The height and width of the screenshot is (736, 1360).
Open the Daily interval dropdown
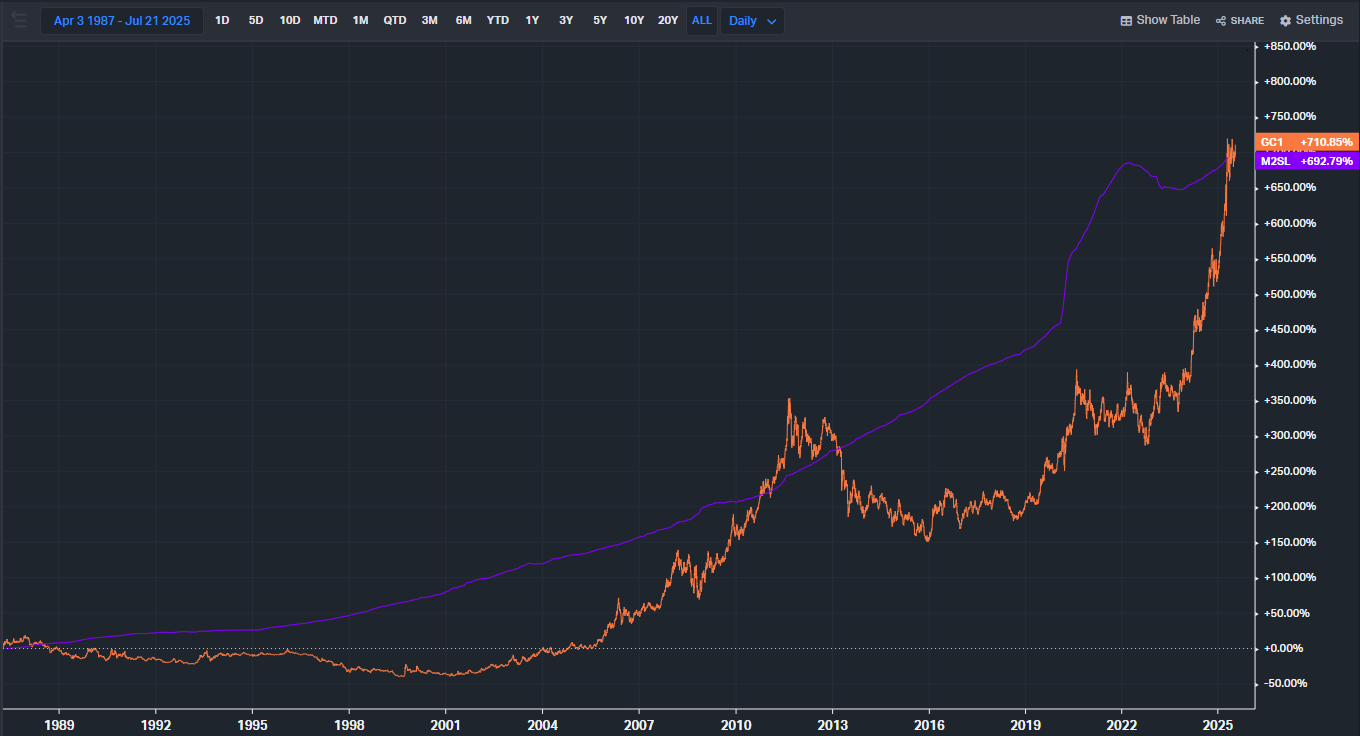752,21
